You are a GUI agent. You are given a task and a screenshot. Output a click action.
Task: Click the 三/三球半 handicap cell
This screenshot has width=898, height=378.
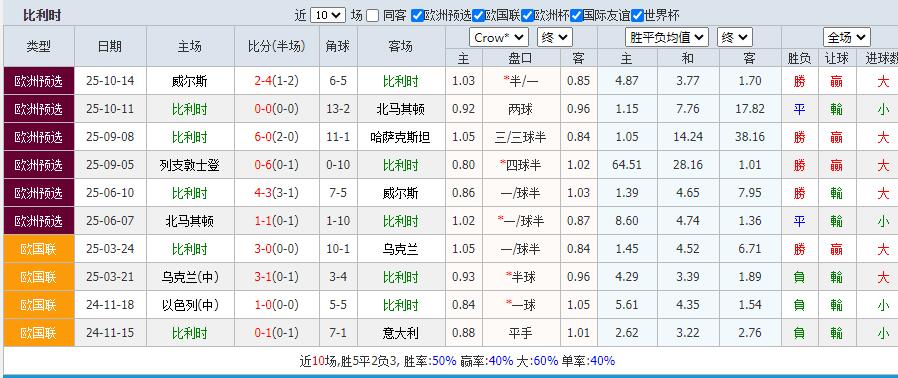(x=521, y=137)
